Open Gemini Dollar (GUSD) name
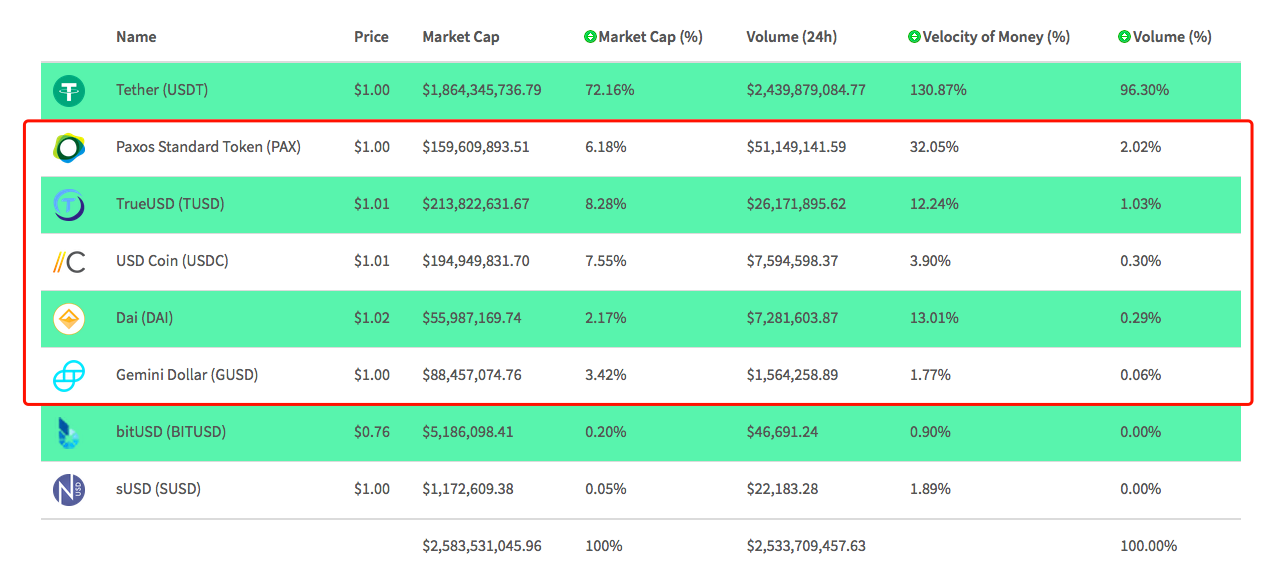 pos(187,375)
